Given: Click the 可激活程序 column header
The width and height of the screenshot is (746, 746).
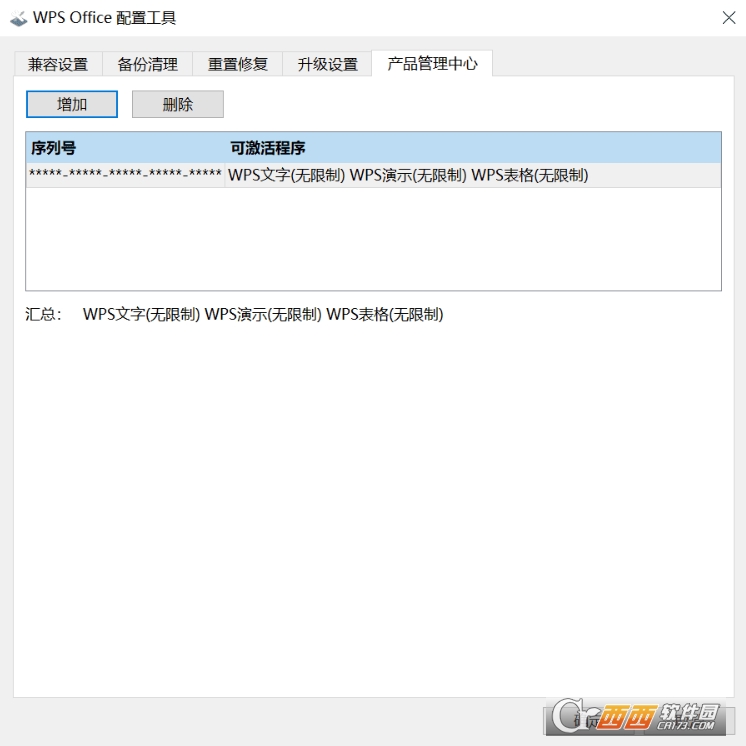Looking at the screenshot, I should pyautogui.click(x=473, y=148).
